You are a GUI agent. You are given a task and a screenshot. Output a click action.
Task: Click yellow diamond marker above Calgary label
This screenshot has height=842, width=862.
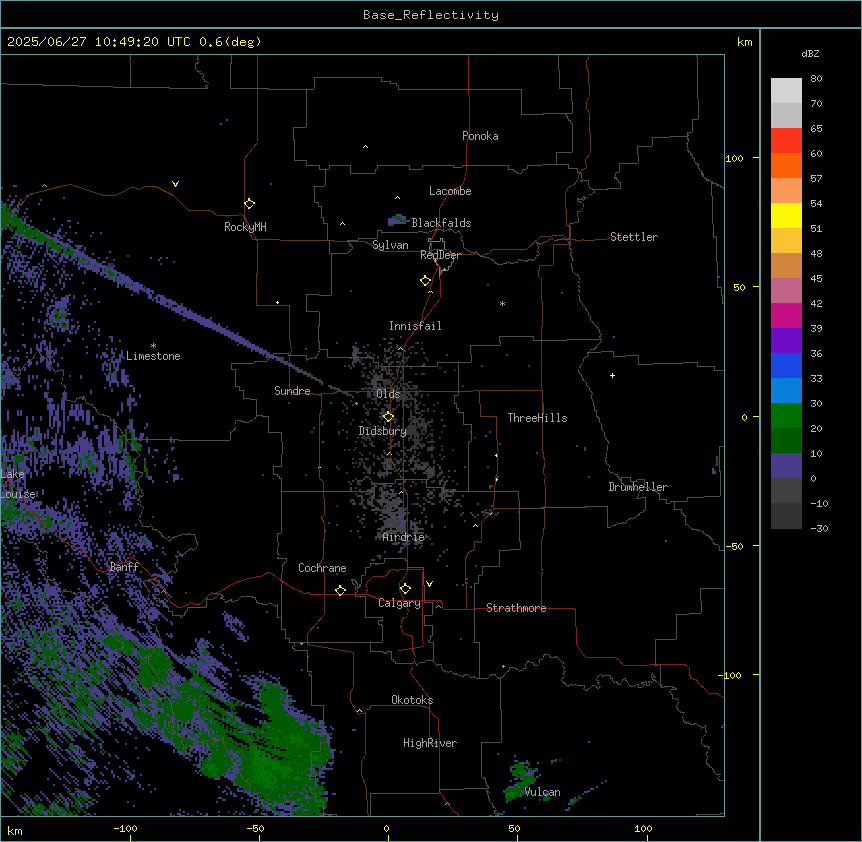[x=405, y=589]
